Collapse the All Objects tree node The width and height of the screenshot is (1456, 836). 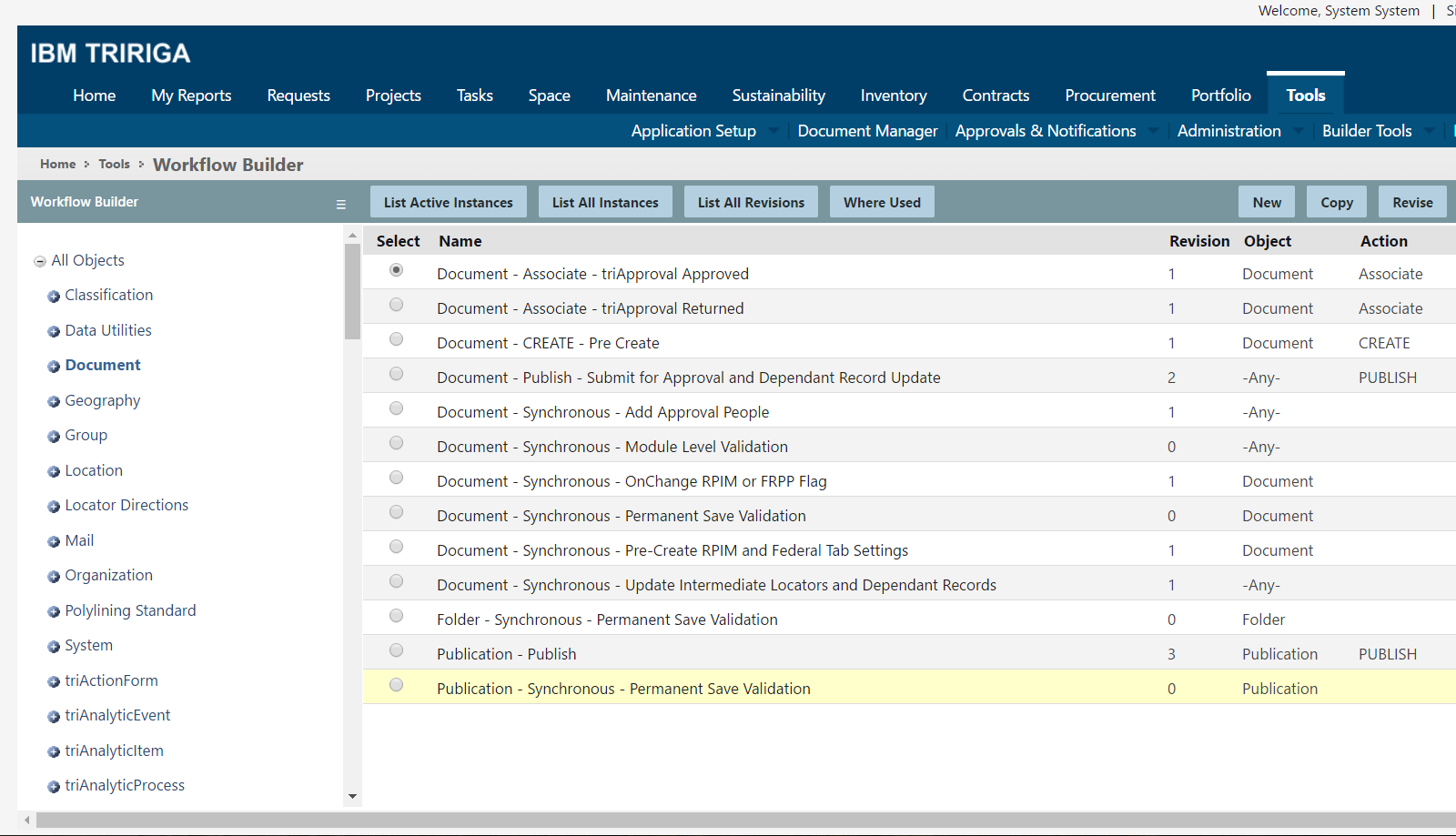pyautogui.click(x=40, y=262)
